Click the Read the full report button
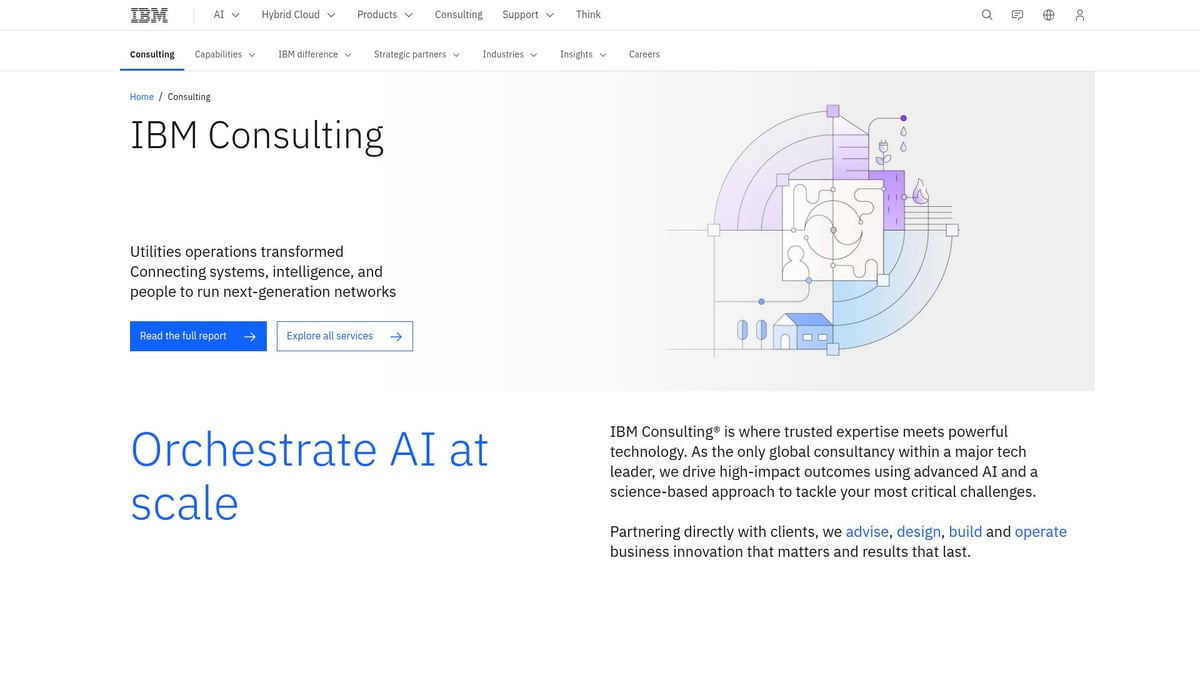Screen dimensions: 1200x675 [x=198, y=336]
